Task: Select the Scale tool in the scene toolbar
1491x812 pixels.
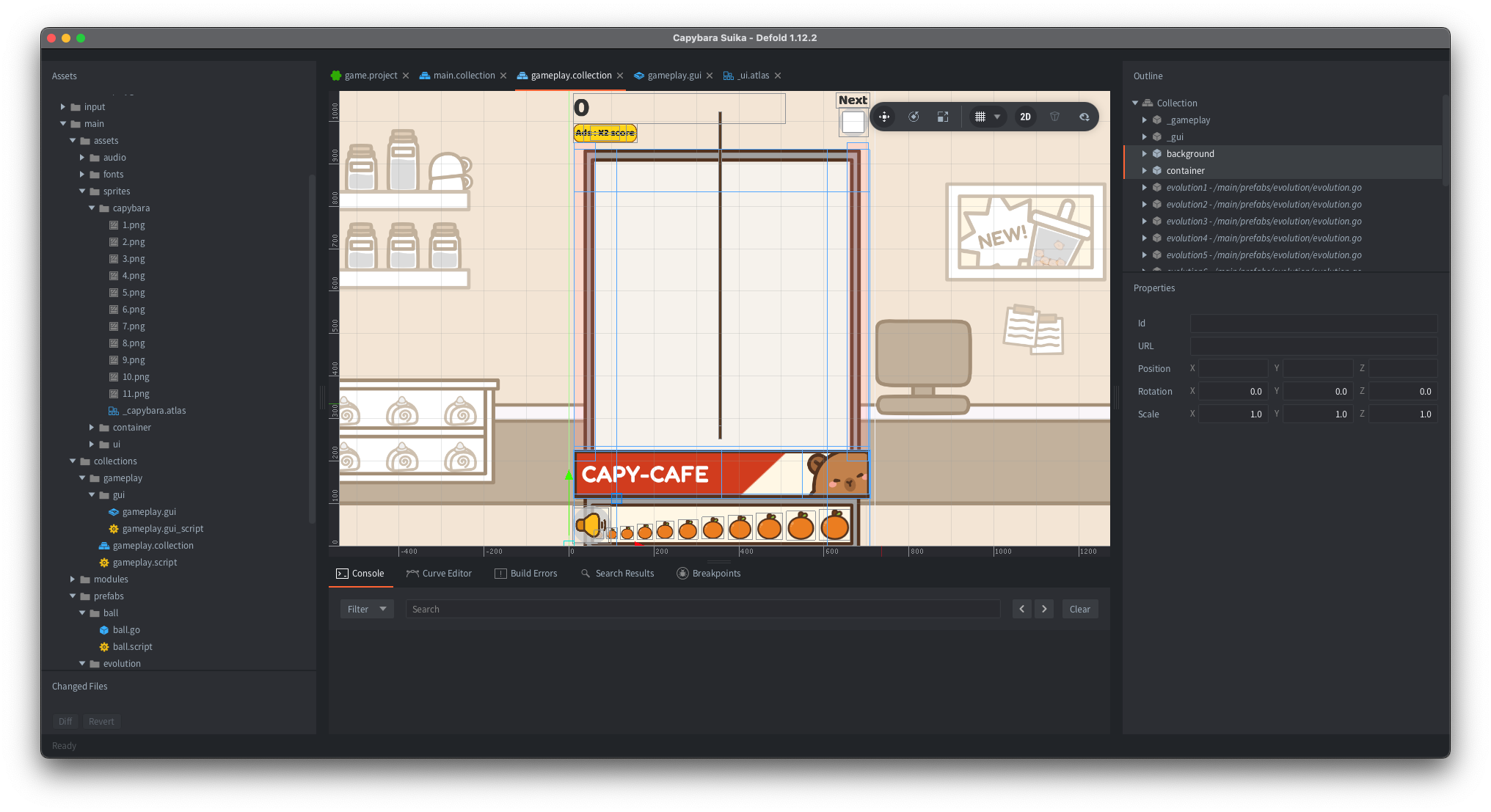Action: (943, 117)
